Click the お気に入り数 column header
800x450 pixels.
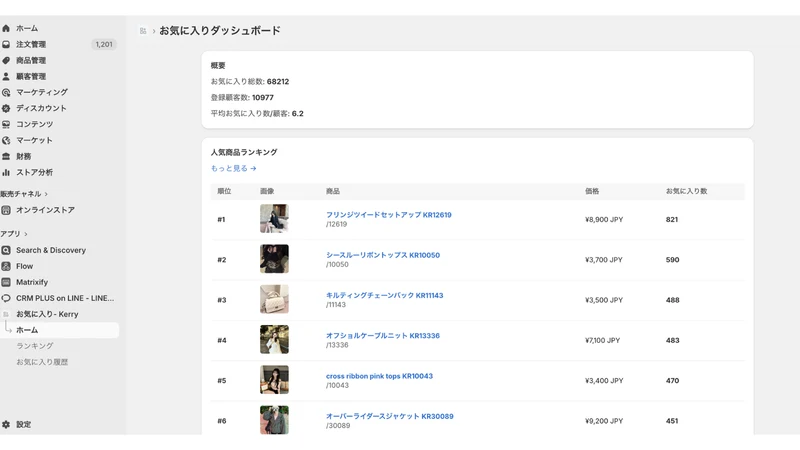coord(686,191)
